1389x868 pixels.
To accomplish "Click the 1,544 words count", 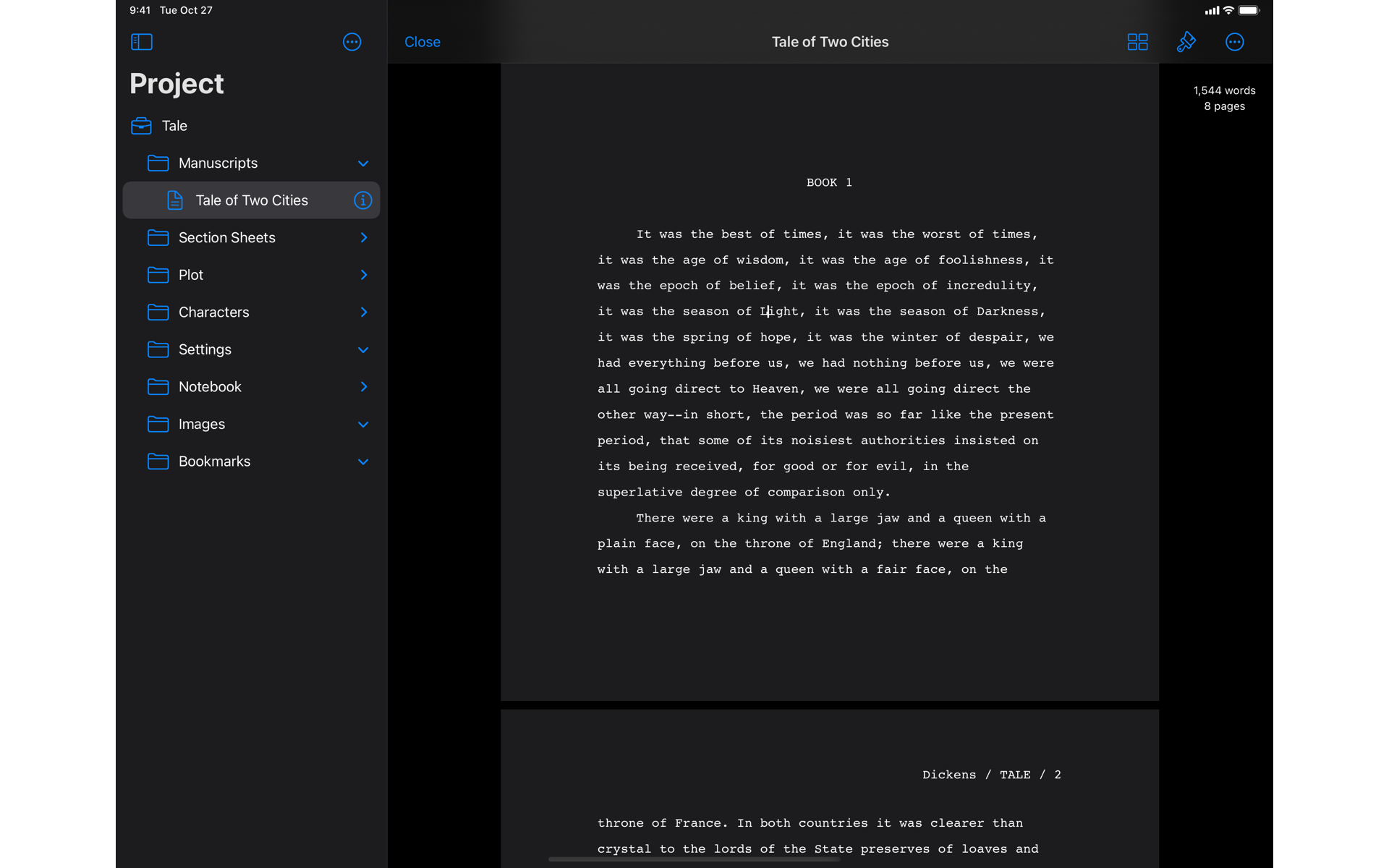I will point(1224,90).
